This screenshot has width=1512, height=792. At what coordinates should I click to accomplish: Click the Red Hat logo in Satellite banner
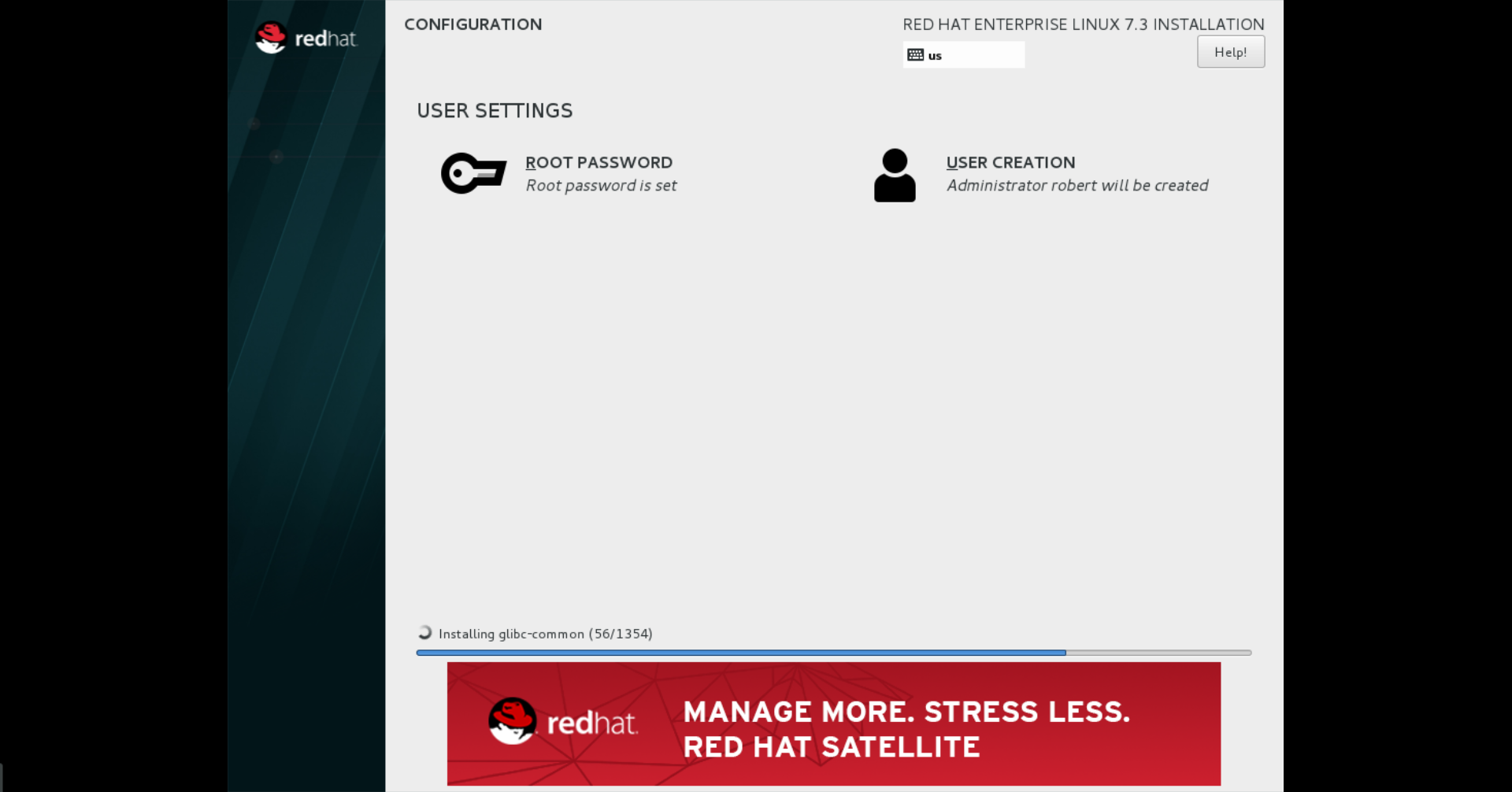click(x=562, y=721)
